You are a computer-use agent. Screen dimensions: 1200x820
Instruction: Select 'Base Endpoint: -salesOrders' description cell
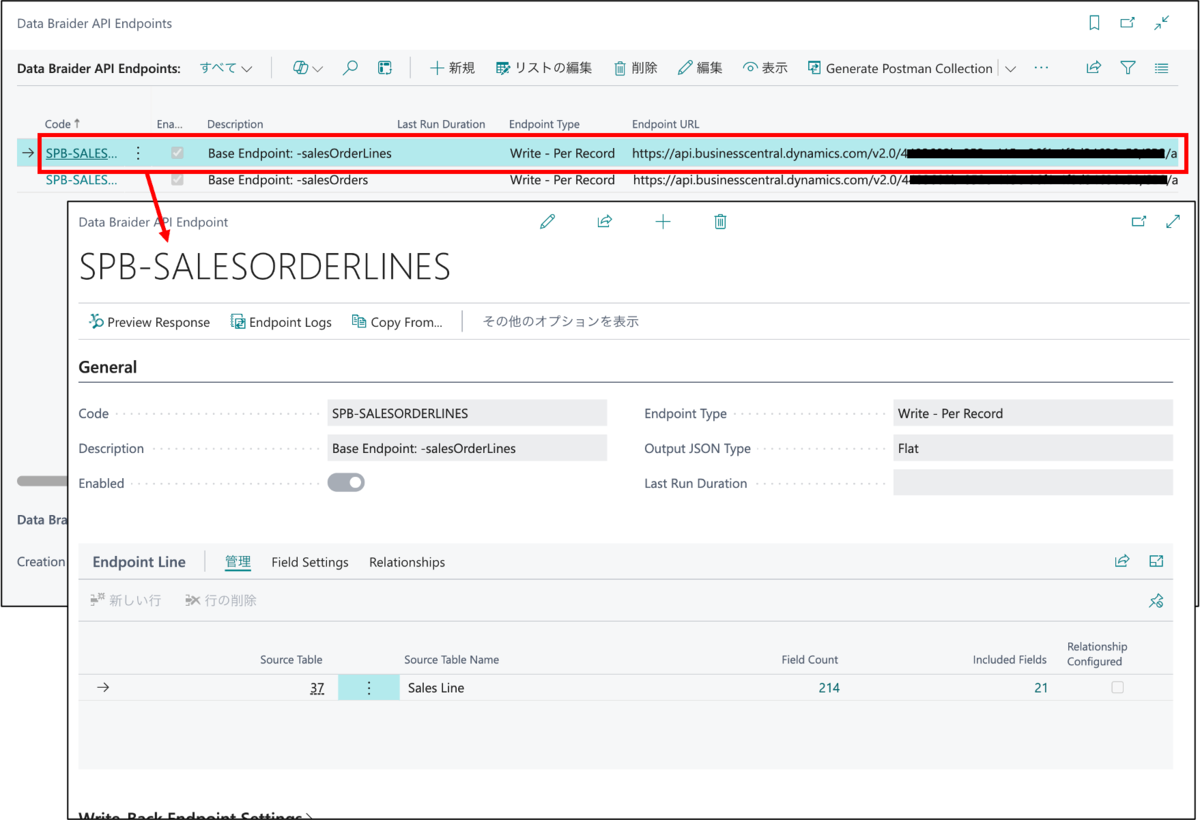[288, 180]
